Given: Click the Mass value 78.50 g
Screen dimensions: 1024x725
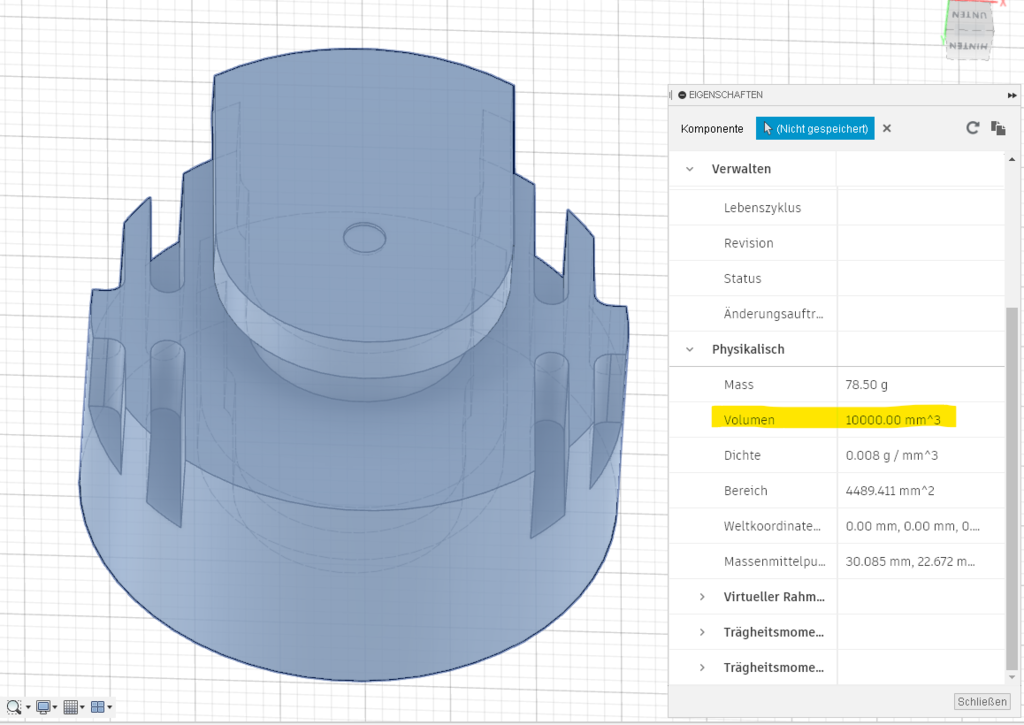Looking at the screenshot, I should [867, 385].
